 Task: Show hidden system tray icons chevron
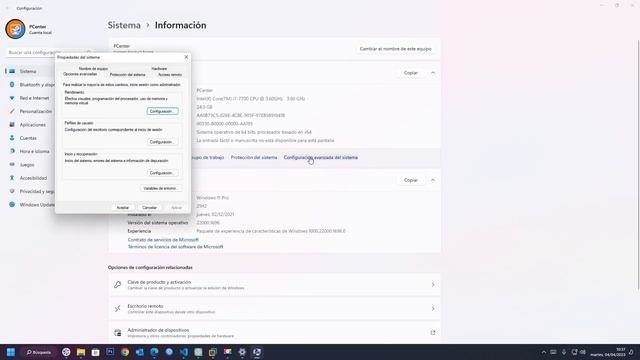point(544,352)
